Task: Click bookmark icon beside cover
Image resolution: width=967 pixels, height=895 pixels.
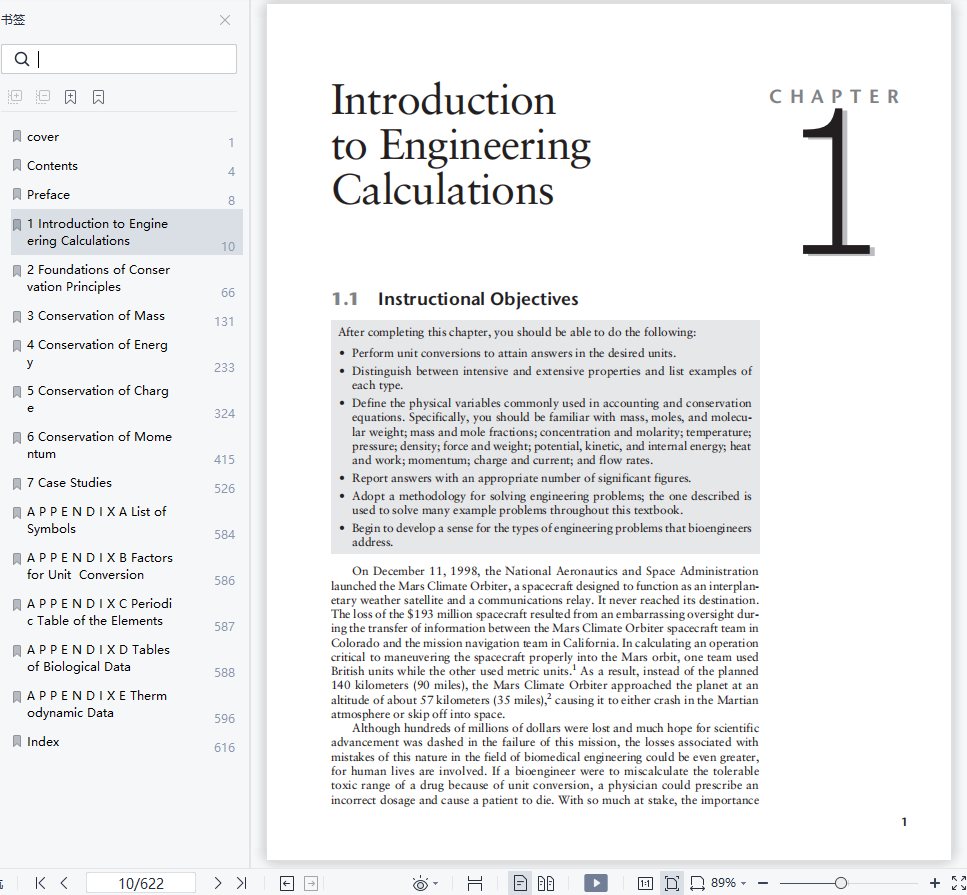Action: (17, 136)
